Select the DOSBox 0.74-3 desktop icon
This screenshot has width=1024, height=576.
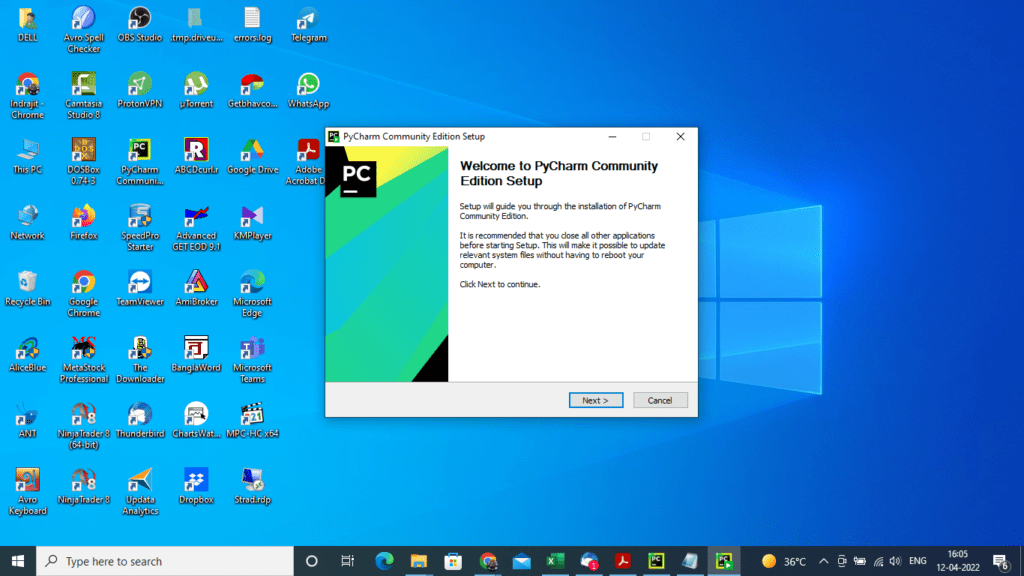[84, 162]
